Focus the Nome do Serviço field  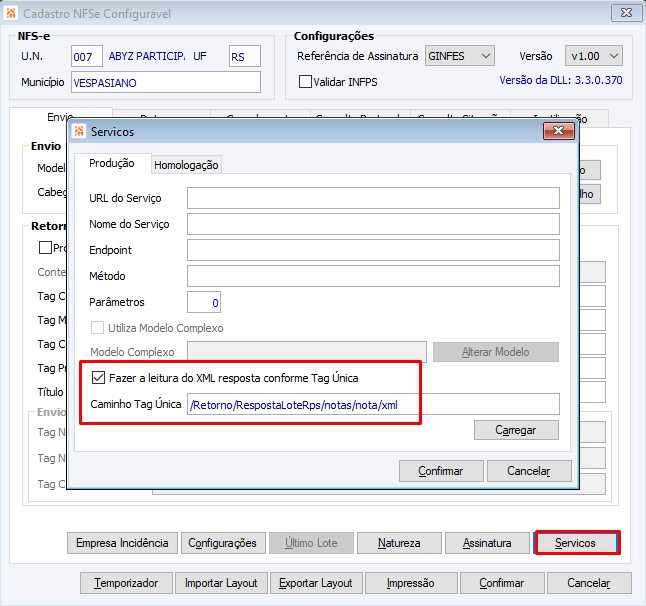pos(373,224)
